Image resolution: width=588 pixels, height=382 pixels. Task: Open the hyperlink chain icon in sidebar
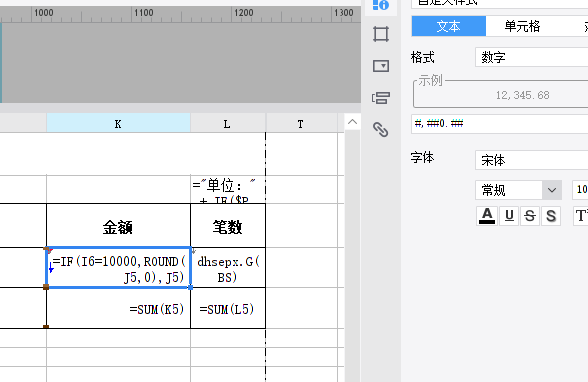point(381,130)
